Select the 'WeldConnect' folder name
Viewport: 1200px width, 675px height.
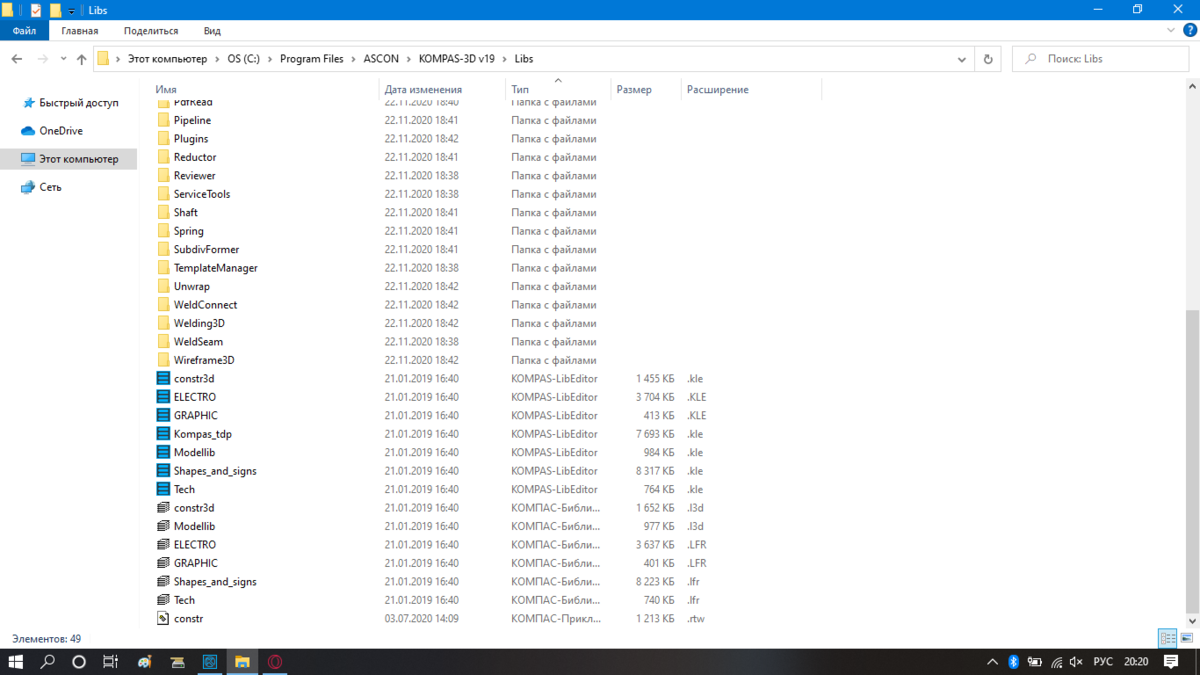coord(205,305)
